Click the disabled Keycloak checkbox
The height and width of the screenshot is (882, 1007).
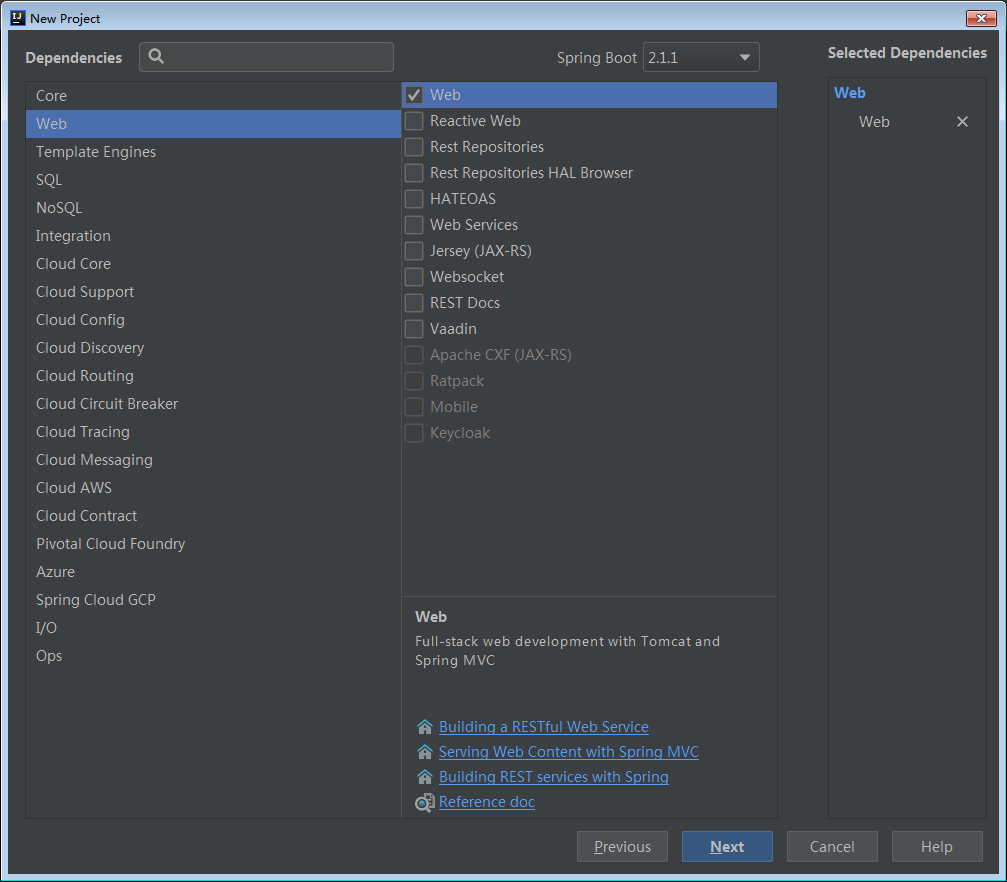[x=414, y=433]
